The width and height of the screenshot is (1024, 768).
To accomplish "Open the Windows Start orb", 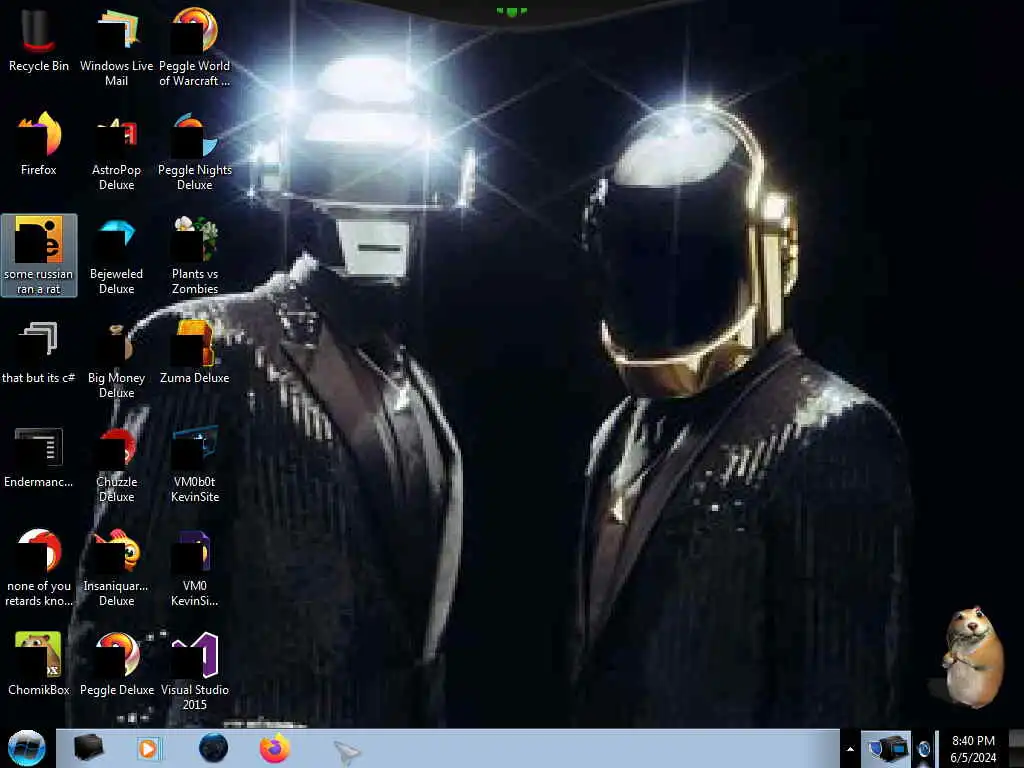I will pos(26,748).
